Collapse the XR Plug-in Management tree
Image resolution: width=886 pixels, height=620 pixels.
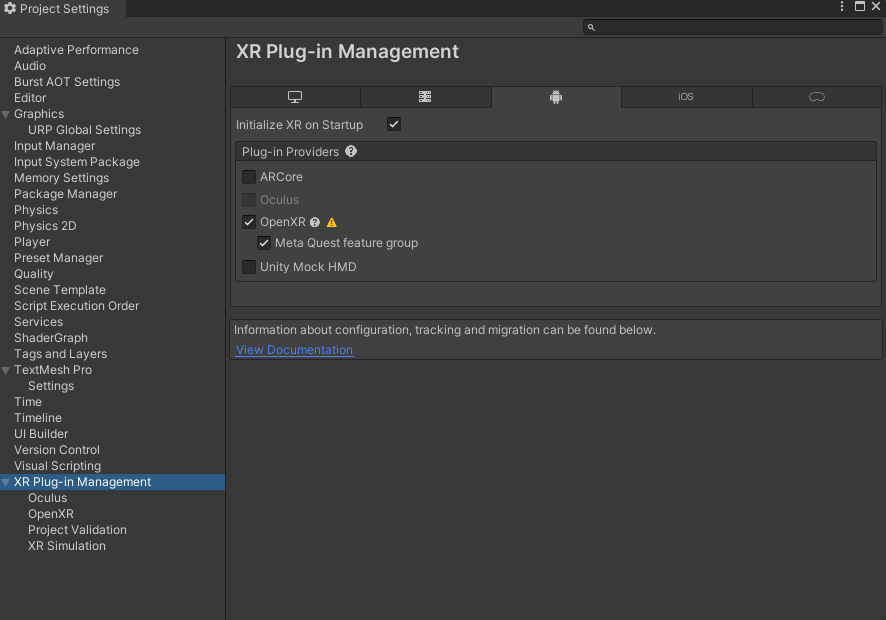point(7,481)
